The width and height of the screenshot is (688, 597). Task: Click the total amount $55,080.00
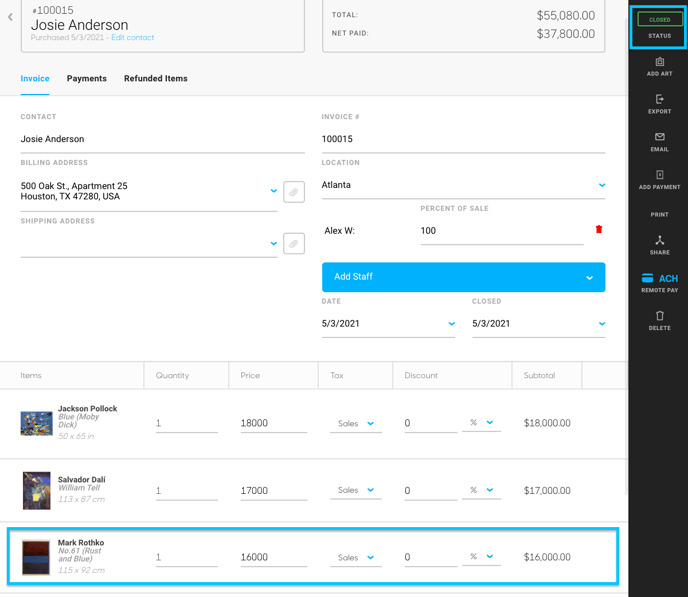pos(566,16)
